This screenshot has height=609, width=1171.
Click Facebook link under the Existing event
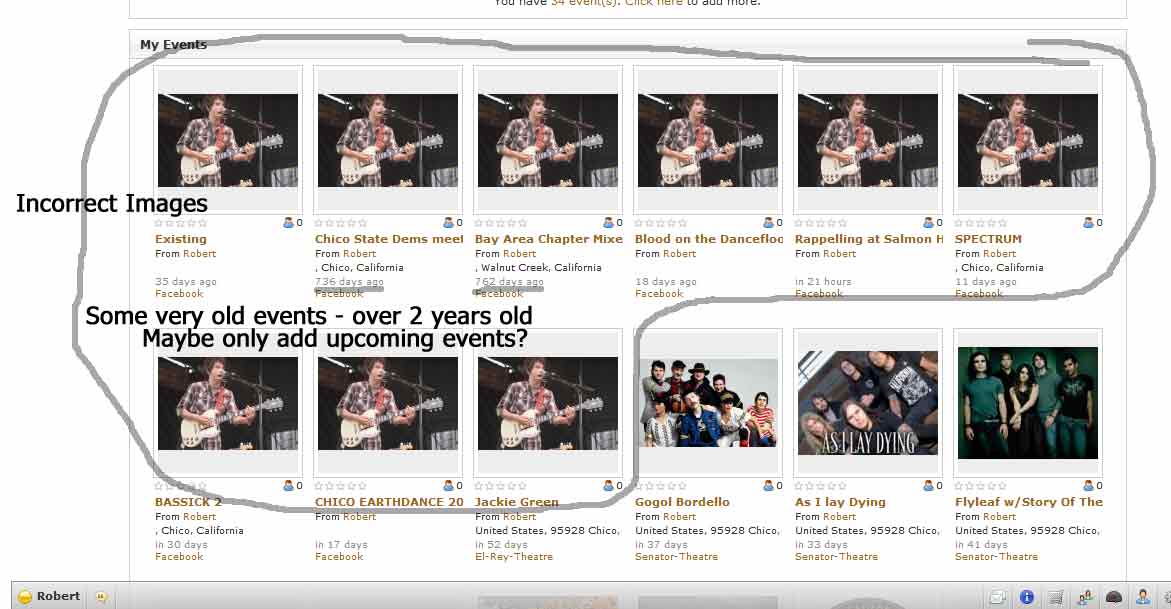178,294
